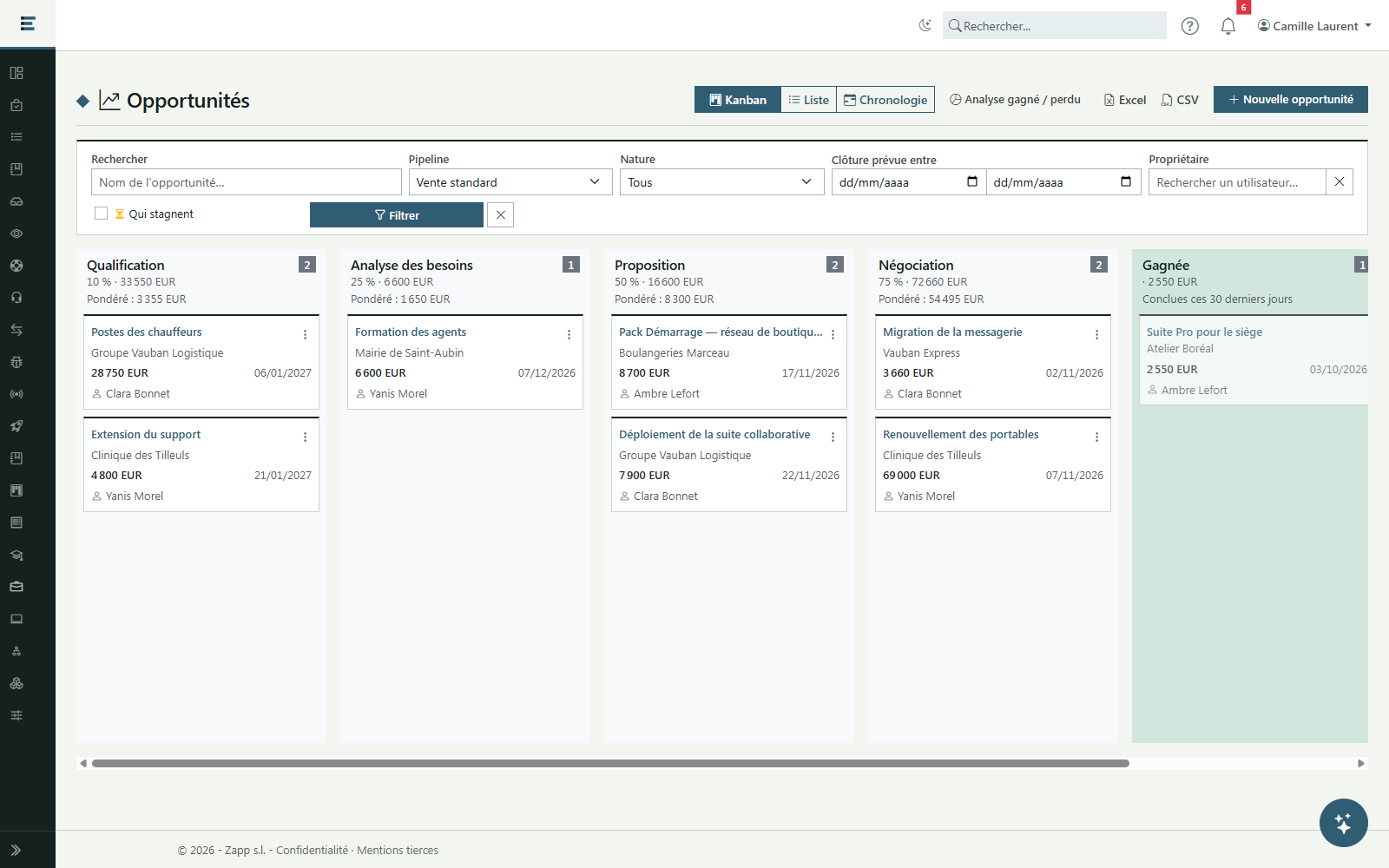Open the hamburger menu icon

click(x=28, y=23)
